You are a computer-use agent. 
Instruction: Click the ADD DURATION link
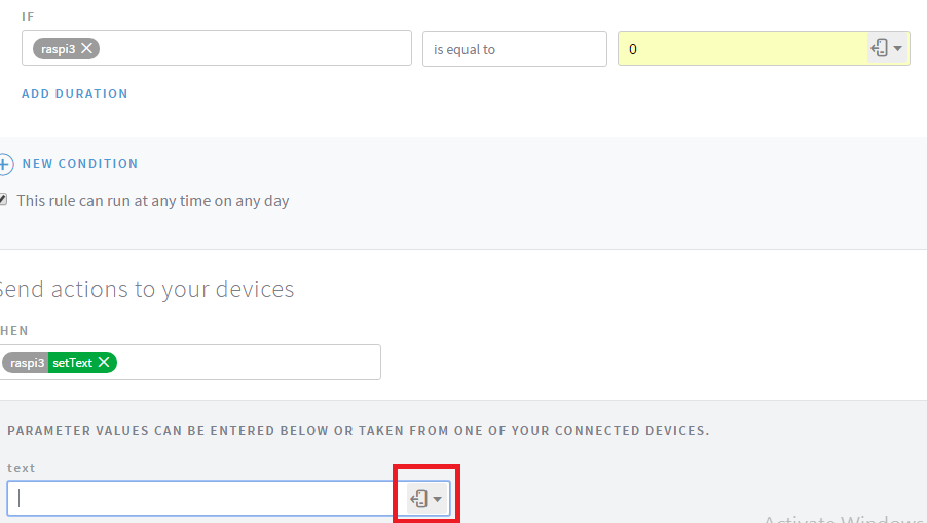75,94
